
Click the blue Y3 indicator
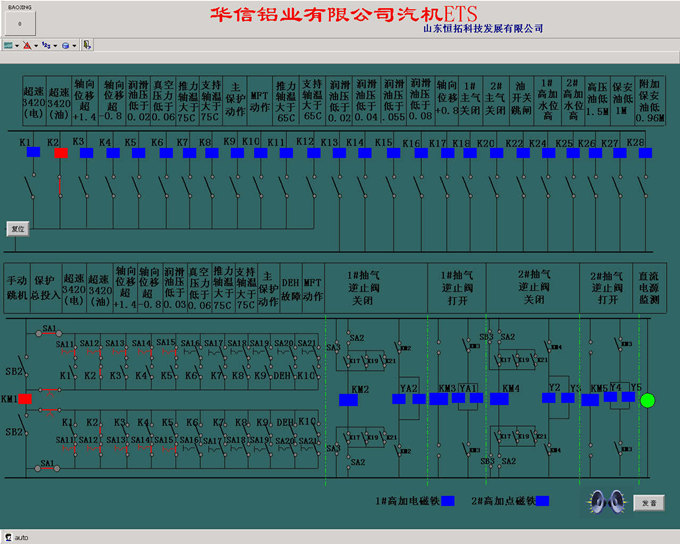[x=568, y=398]
